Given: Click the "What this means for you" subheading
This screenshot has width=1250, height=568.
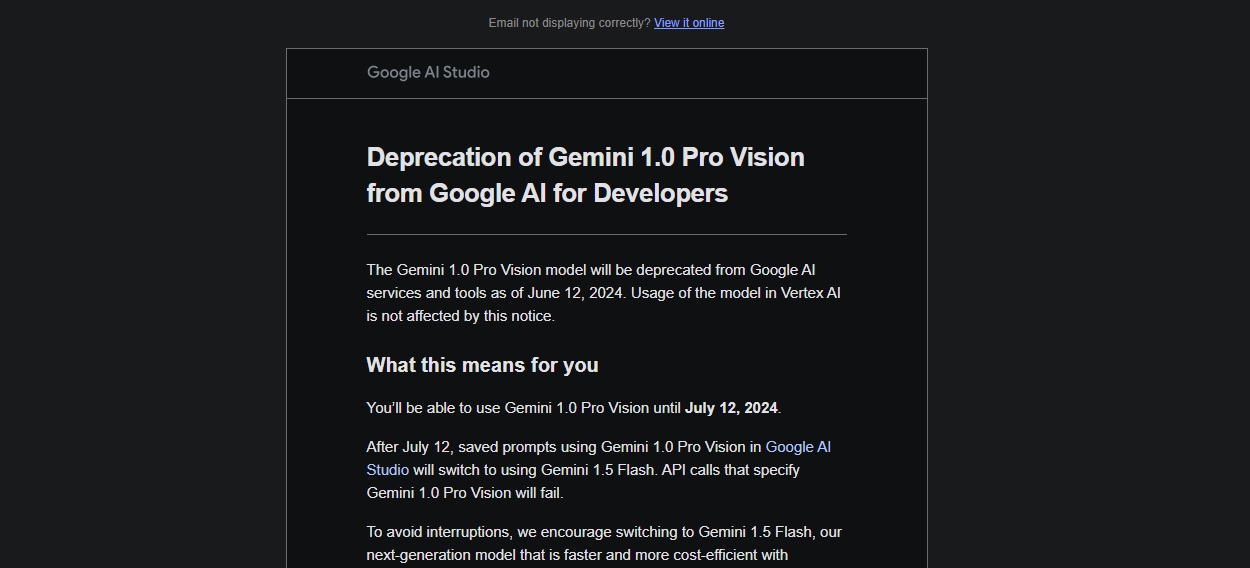Looking at the screenshot, I should pos(482,365).
